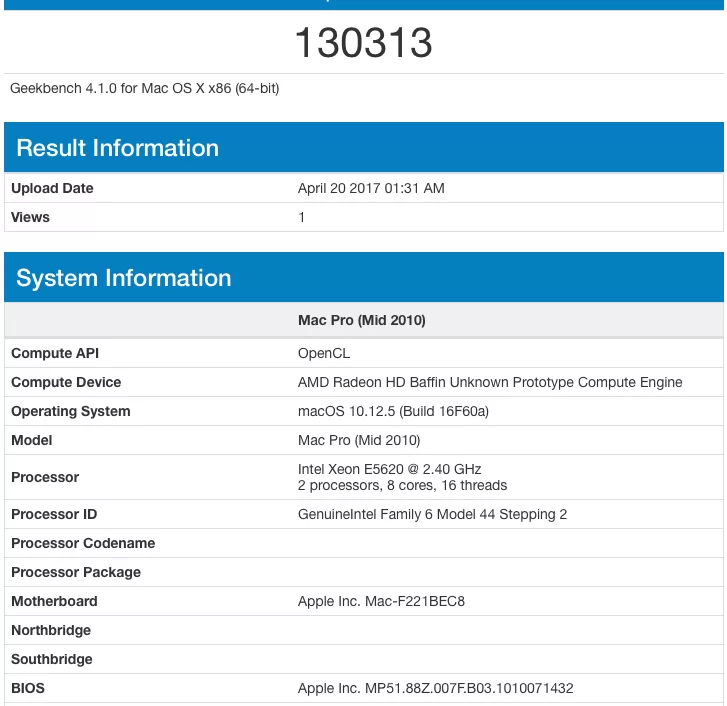Click the Views count value 1
The width and height of the screenshot is (727, 706).
click(x=302, y=217)
